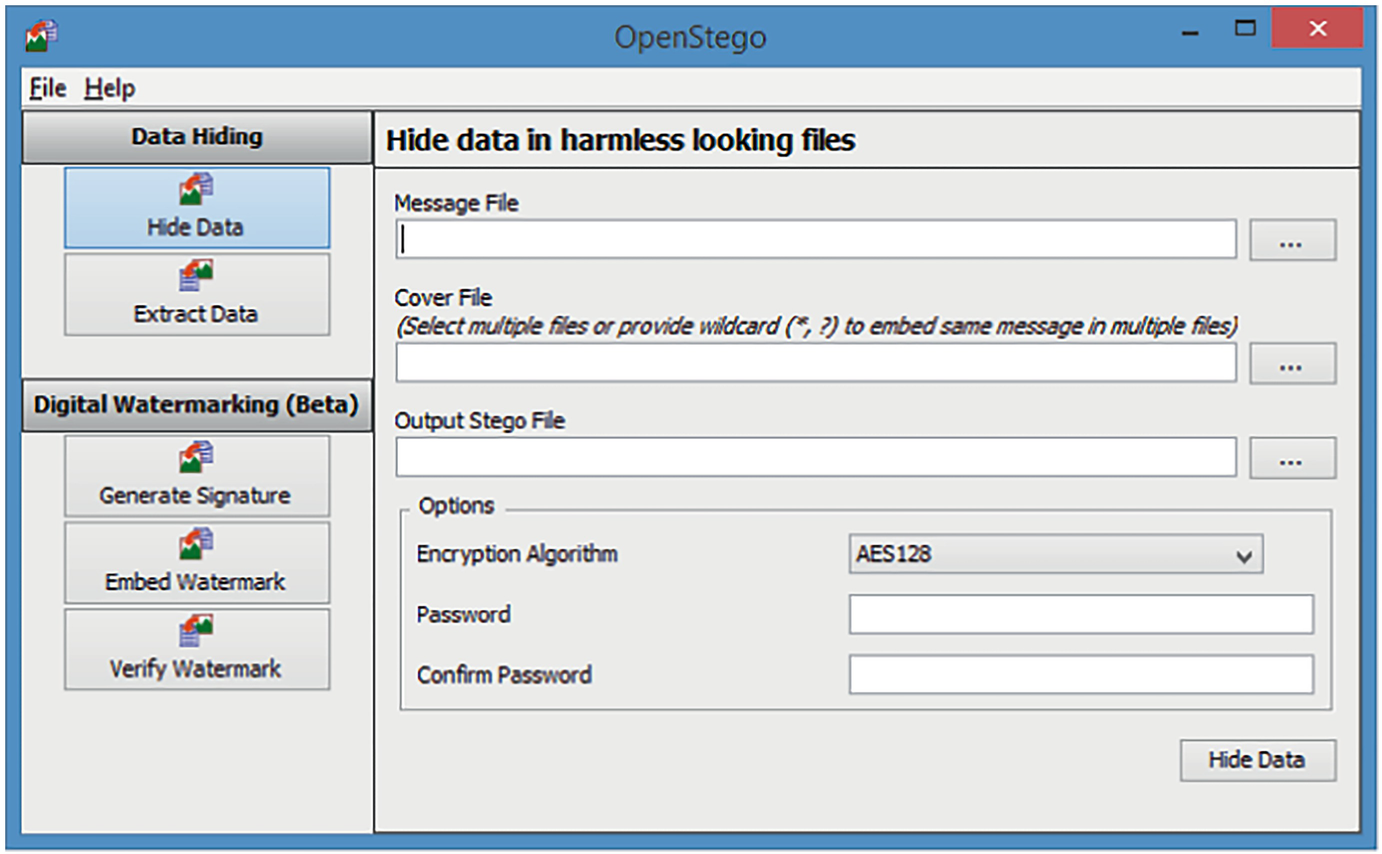
Task: Open the File menu
Action: click(x=45, y=88)
